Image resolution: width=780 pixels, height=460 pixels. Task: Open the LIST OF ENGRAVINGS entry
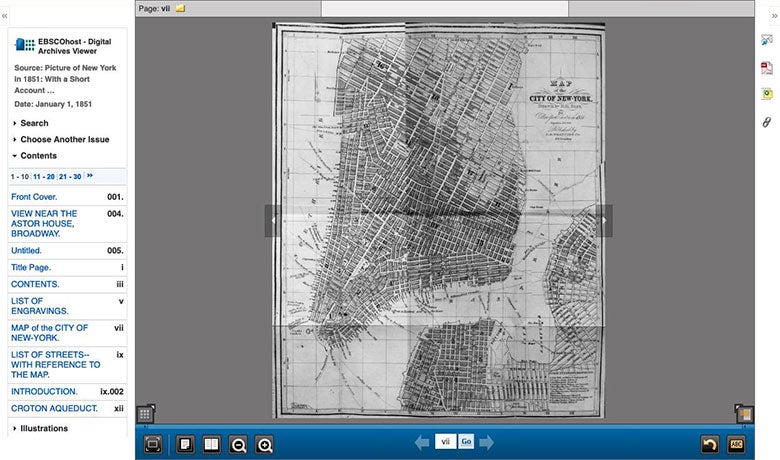pos(39,306)
